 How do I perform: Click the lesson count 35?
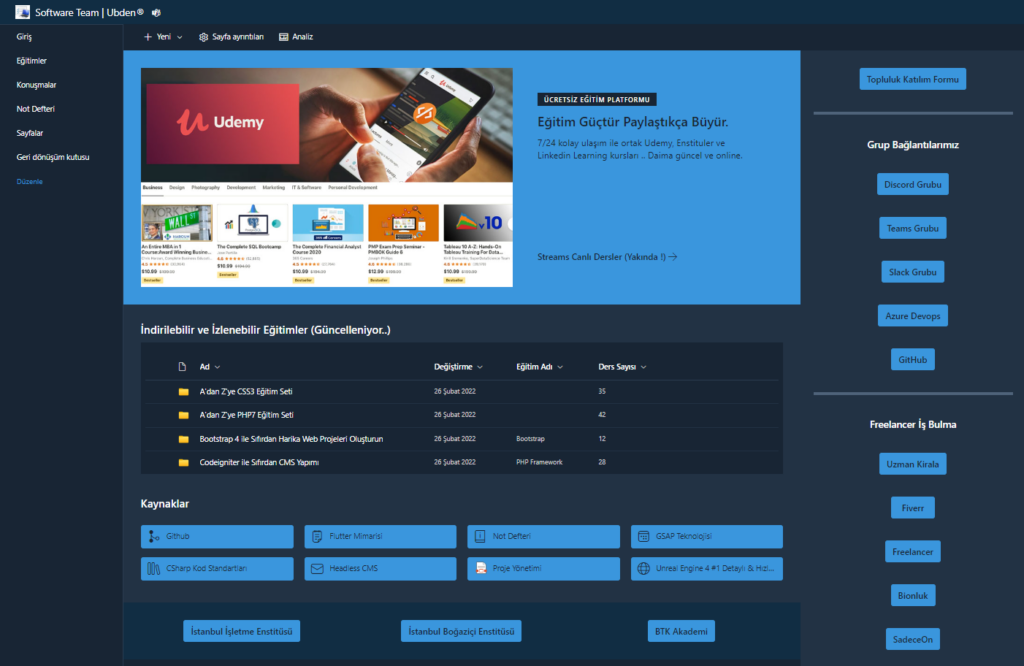click(602, 392)
